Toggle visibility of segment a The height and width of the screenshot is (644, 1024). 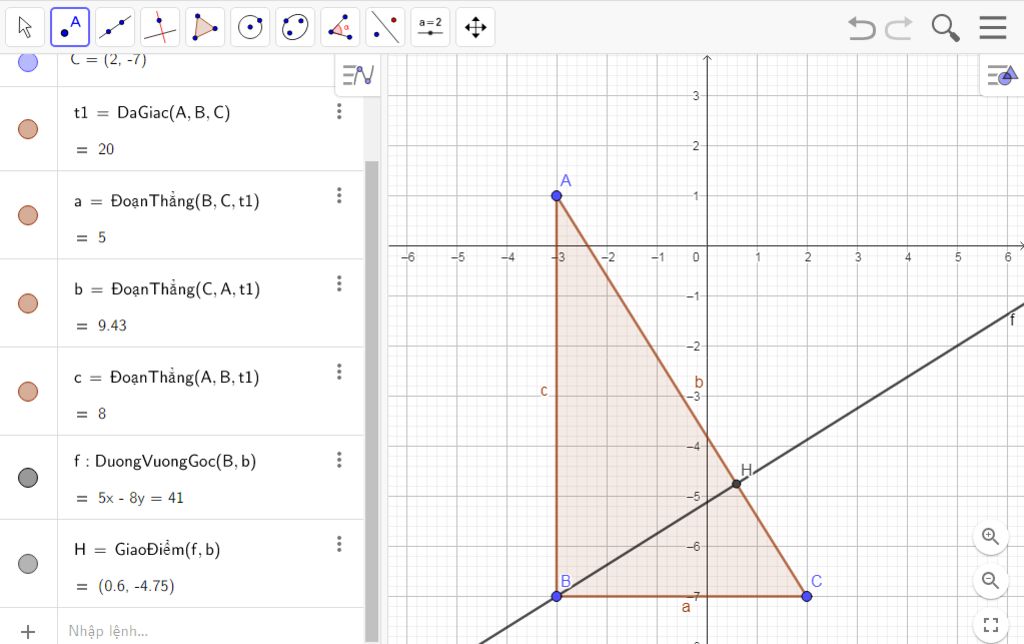point(28,216)
